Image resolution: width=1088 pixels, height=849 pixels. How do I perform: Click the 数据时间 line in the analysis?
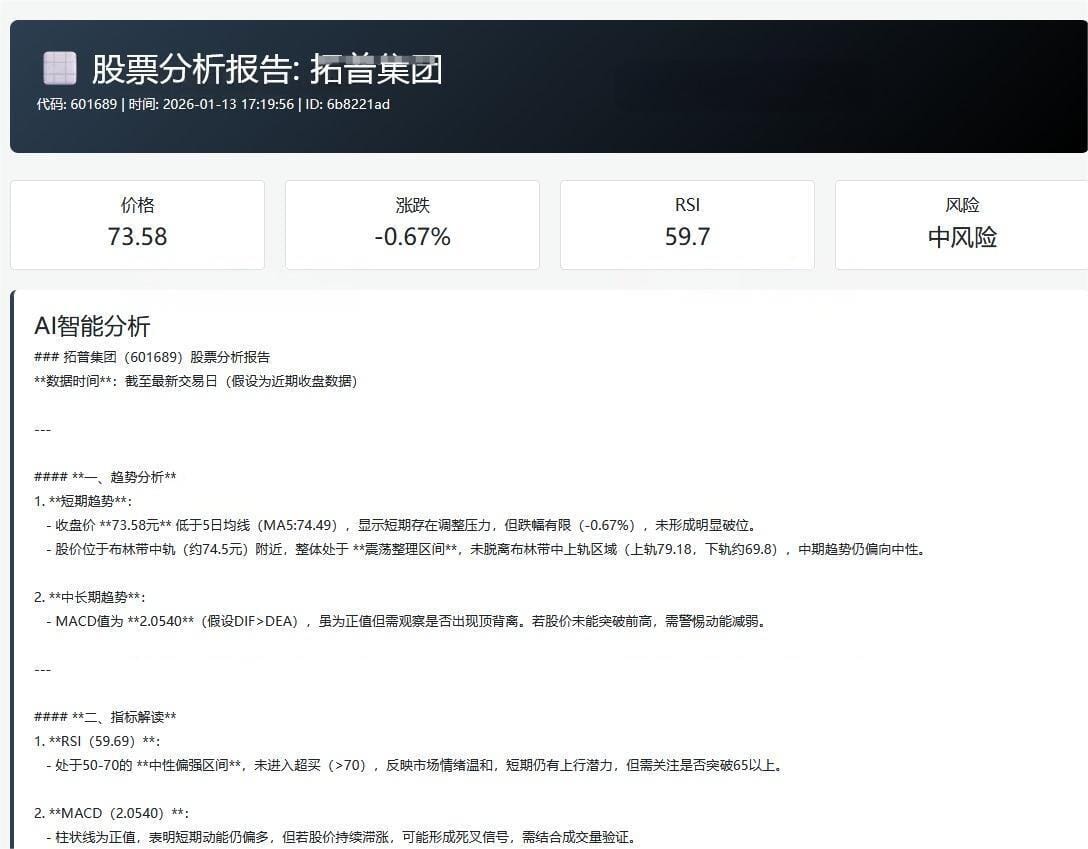click(195, 381)
